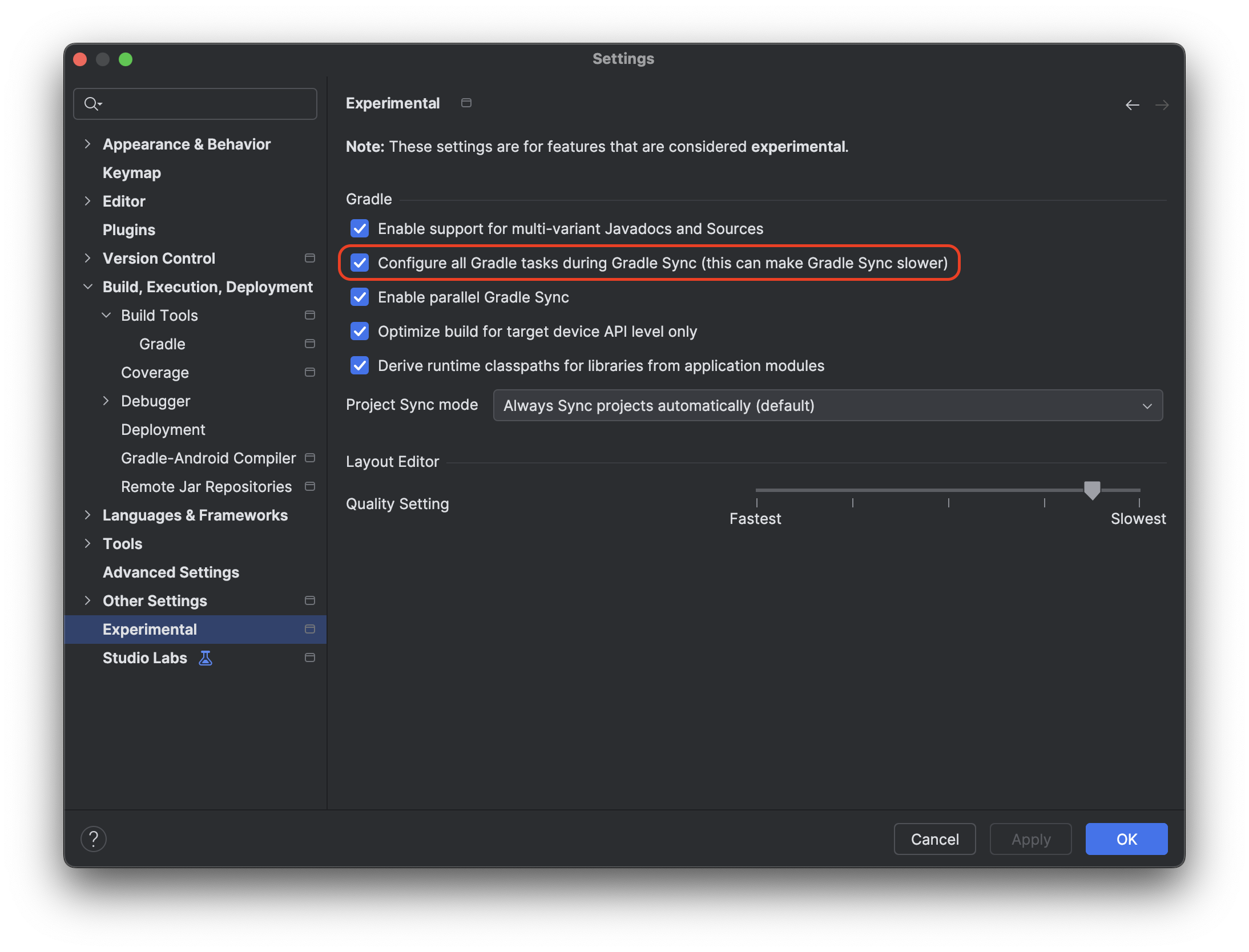Go back with the left arrow

[x=1132, y=105]
